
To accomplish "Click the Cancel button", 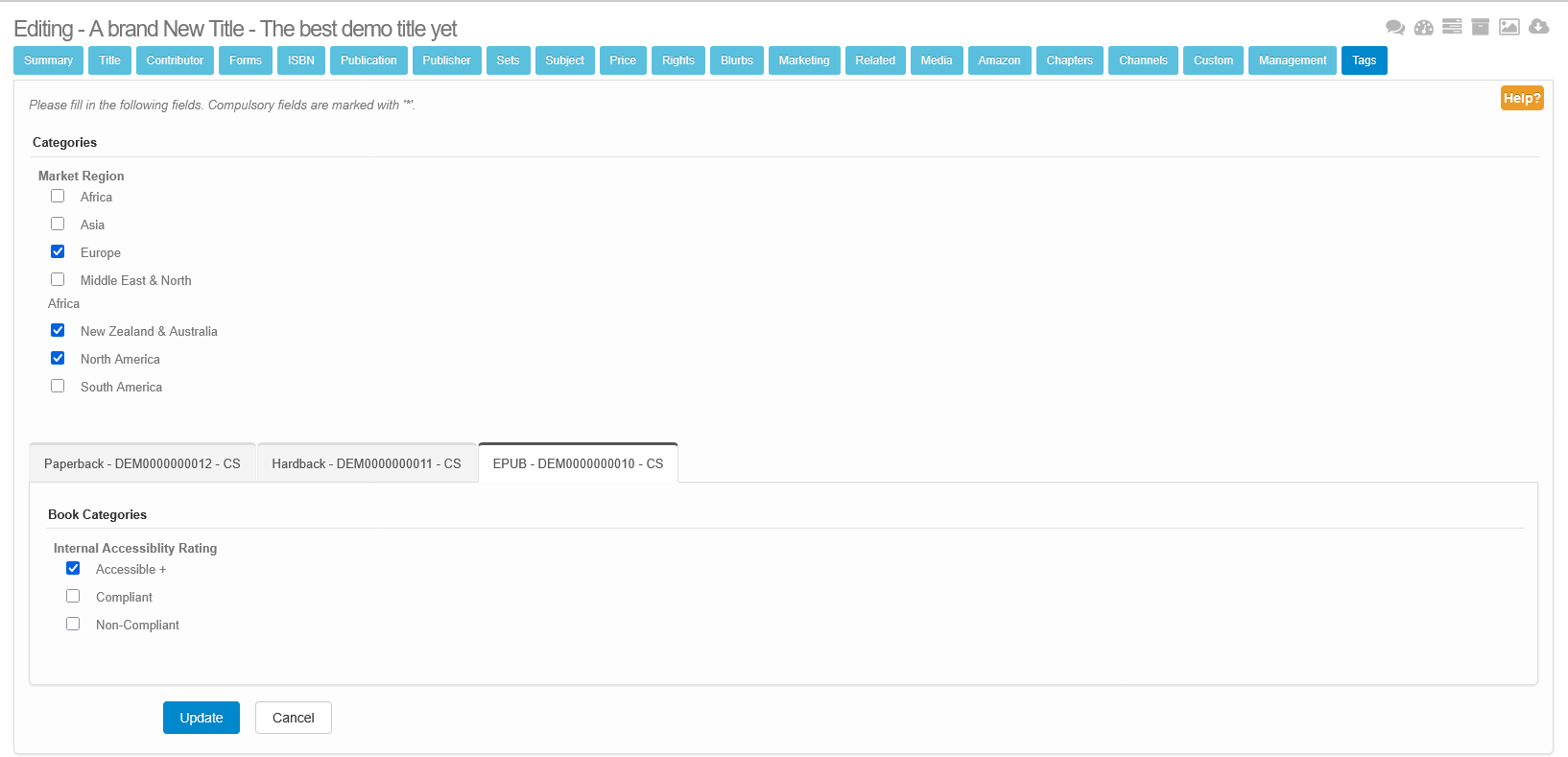I will coord(294,718).
